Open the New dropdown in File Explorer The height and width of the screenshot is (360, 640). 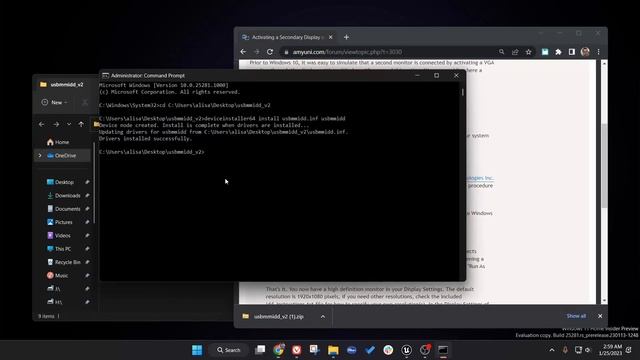click(54, 102)
